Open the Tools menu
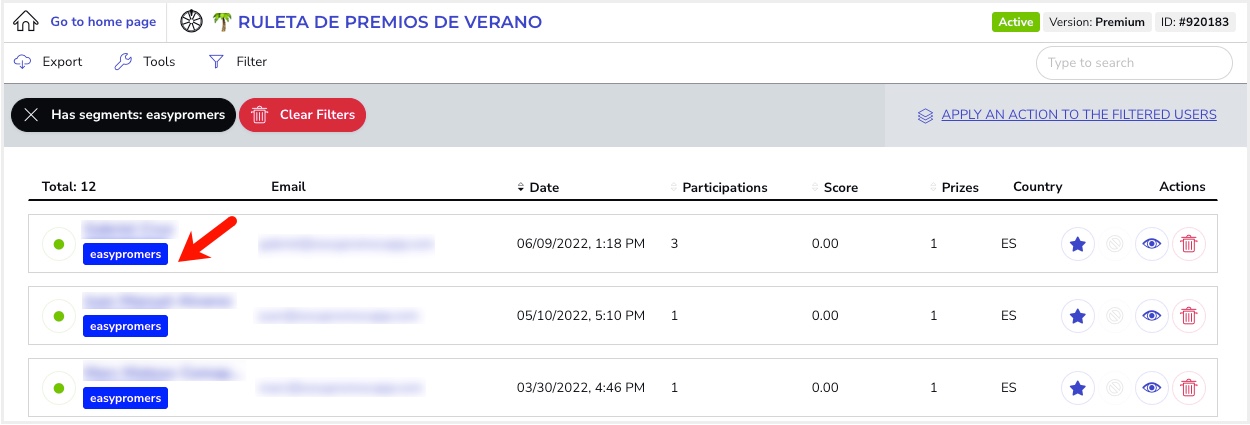Screen dimensions: 1250x425 tap(145, 62)
